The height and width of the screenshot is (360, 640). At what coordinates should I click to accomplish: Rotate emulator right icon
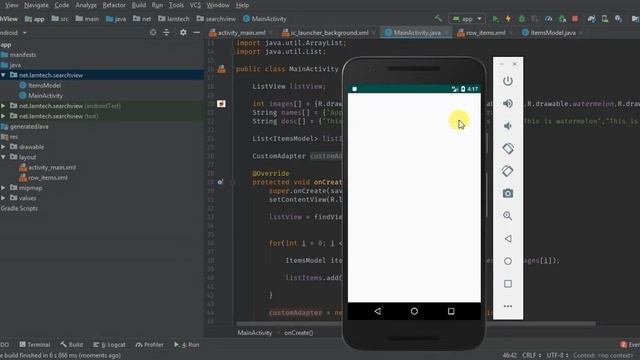tap(508, 171)
